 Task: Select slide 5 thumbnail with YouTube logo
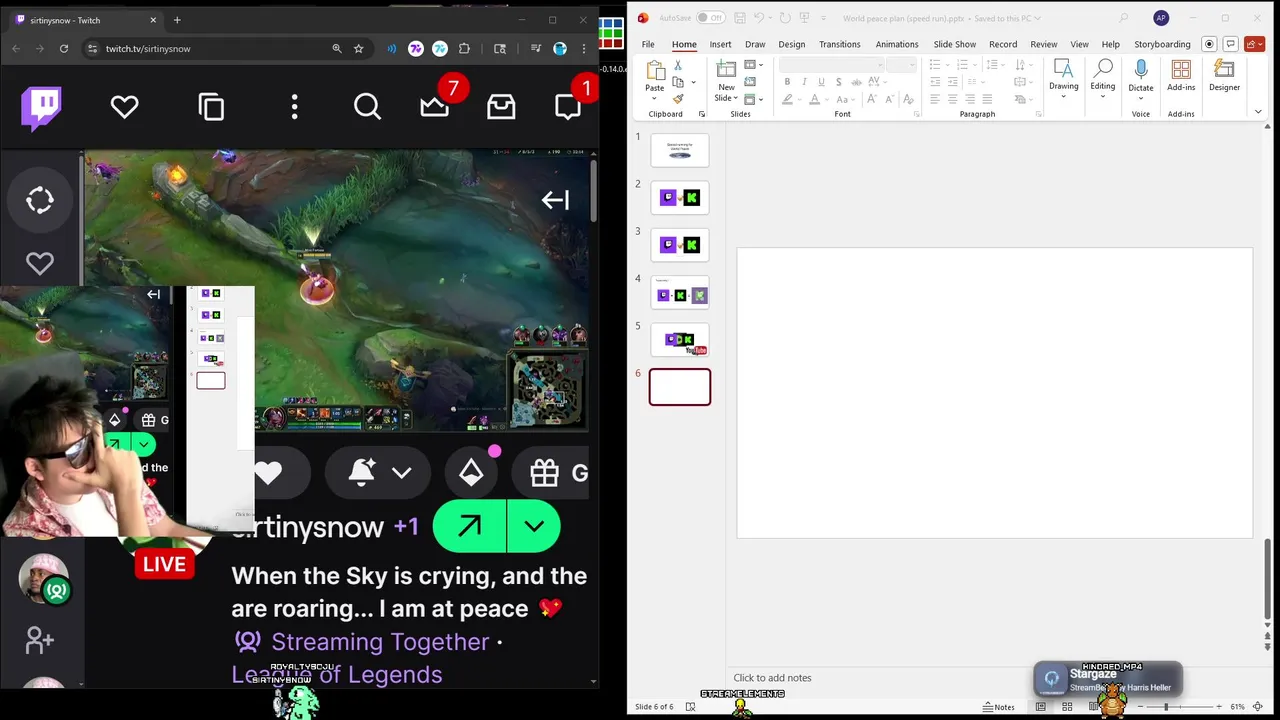(x=680, y=340)
